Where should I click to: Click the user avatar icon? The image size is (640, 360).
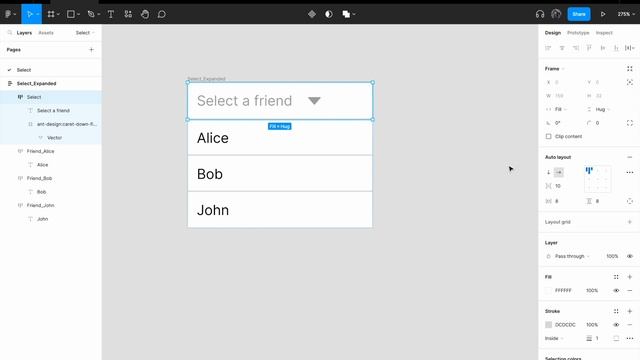point(556,14)
